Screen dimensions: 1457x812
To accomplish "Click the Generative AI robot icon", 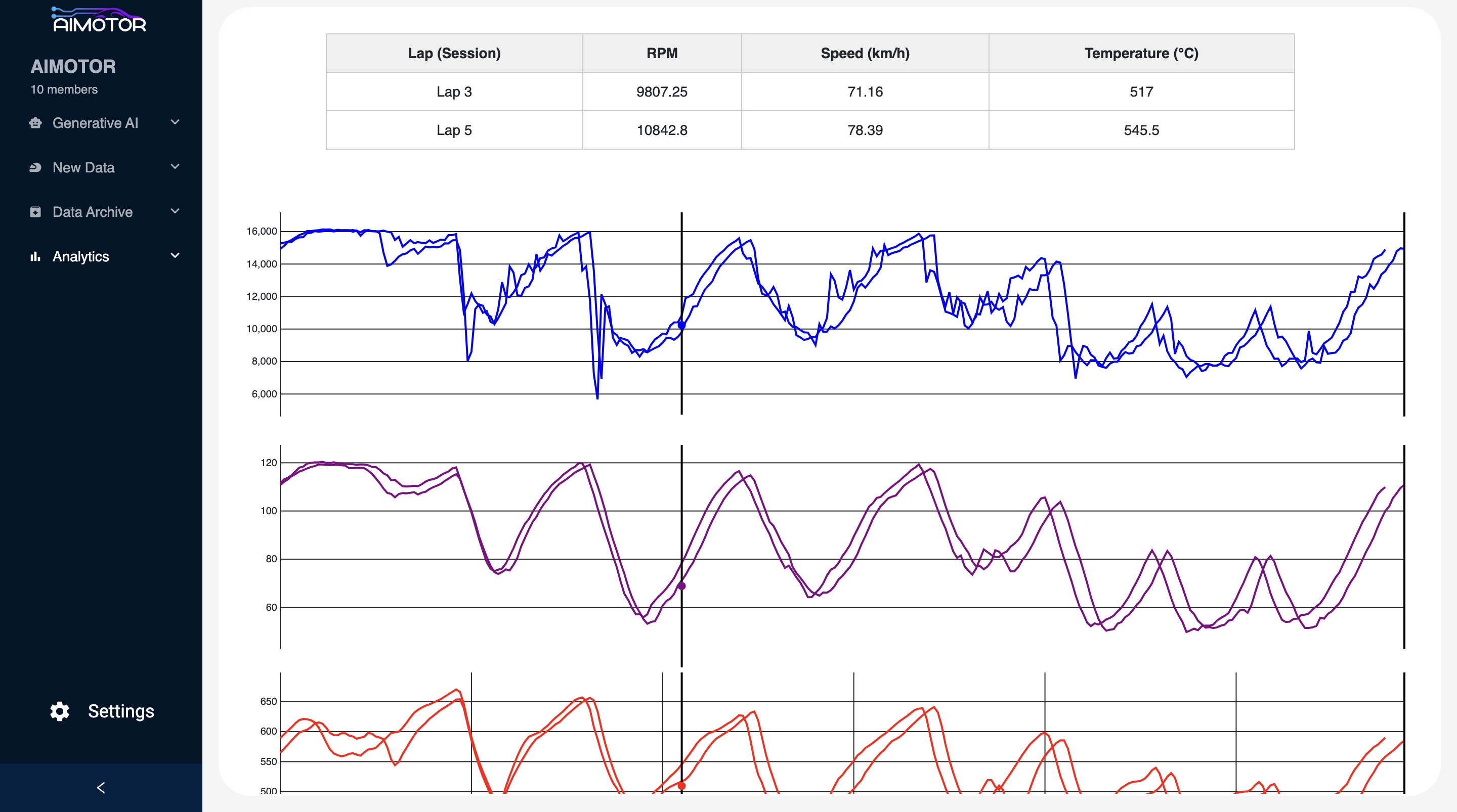I will click(x=35, y=123).
